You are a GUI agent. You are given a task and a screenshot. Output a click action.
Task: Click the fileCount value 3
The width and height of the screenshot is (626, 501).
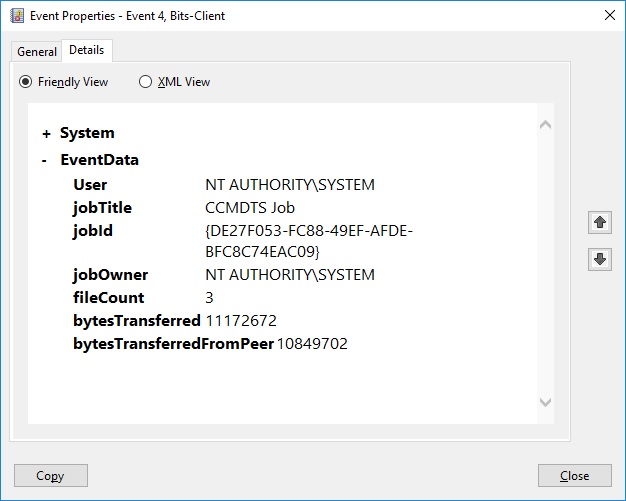210,298
